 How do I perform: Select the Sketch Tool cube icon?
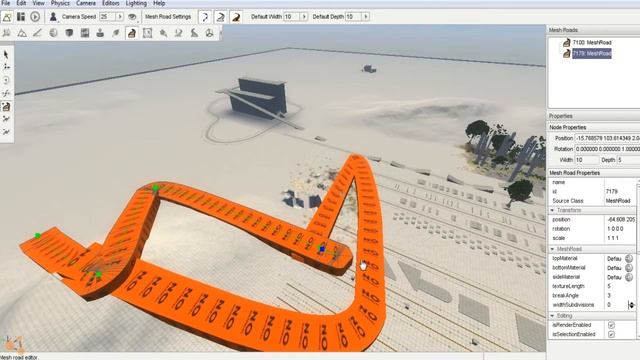(69, 33)
